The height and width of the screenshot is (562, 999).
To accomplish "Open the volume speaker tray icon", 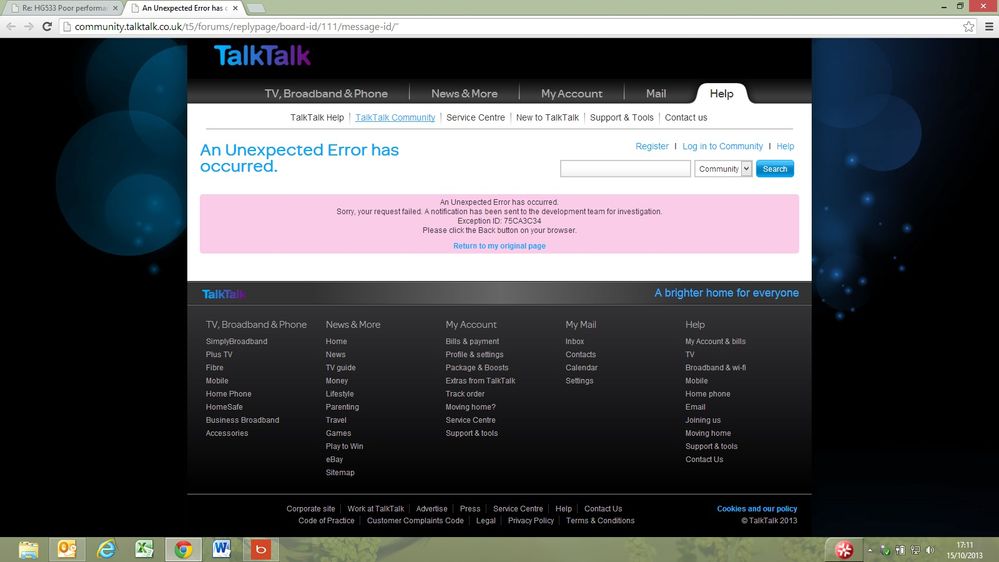I will pos(930,550).
